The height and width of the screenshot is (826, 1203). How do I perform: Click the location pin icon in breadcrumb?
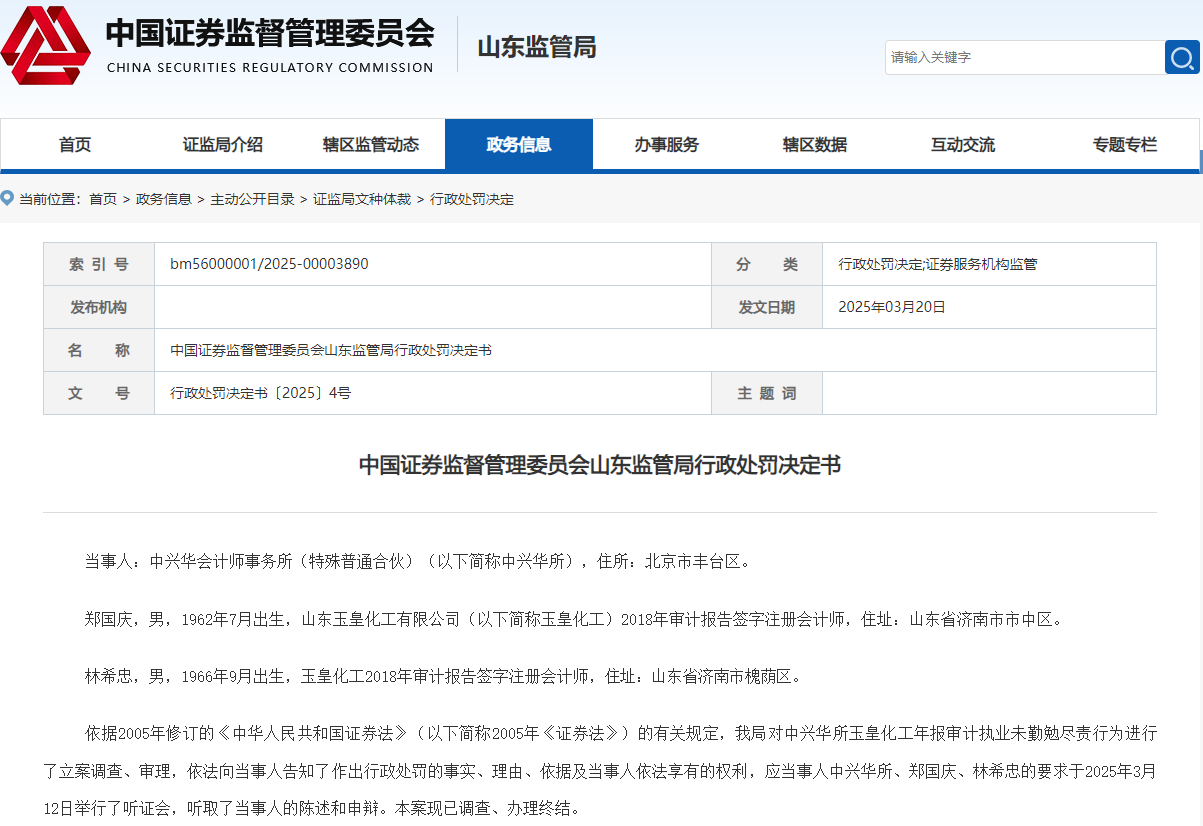pyautogui.click(x=8, y=198)
